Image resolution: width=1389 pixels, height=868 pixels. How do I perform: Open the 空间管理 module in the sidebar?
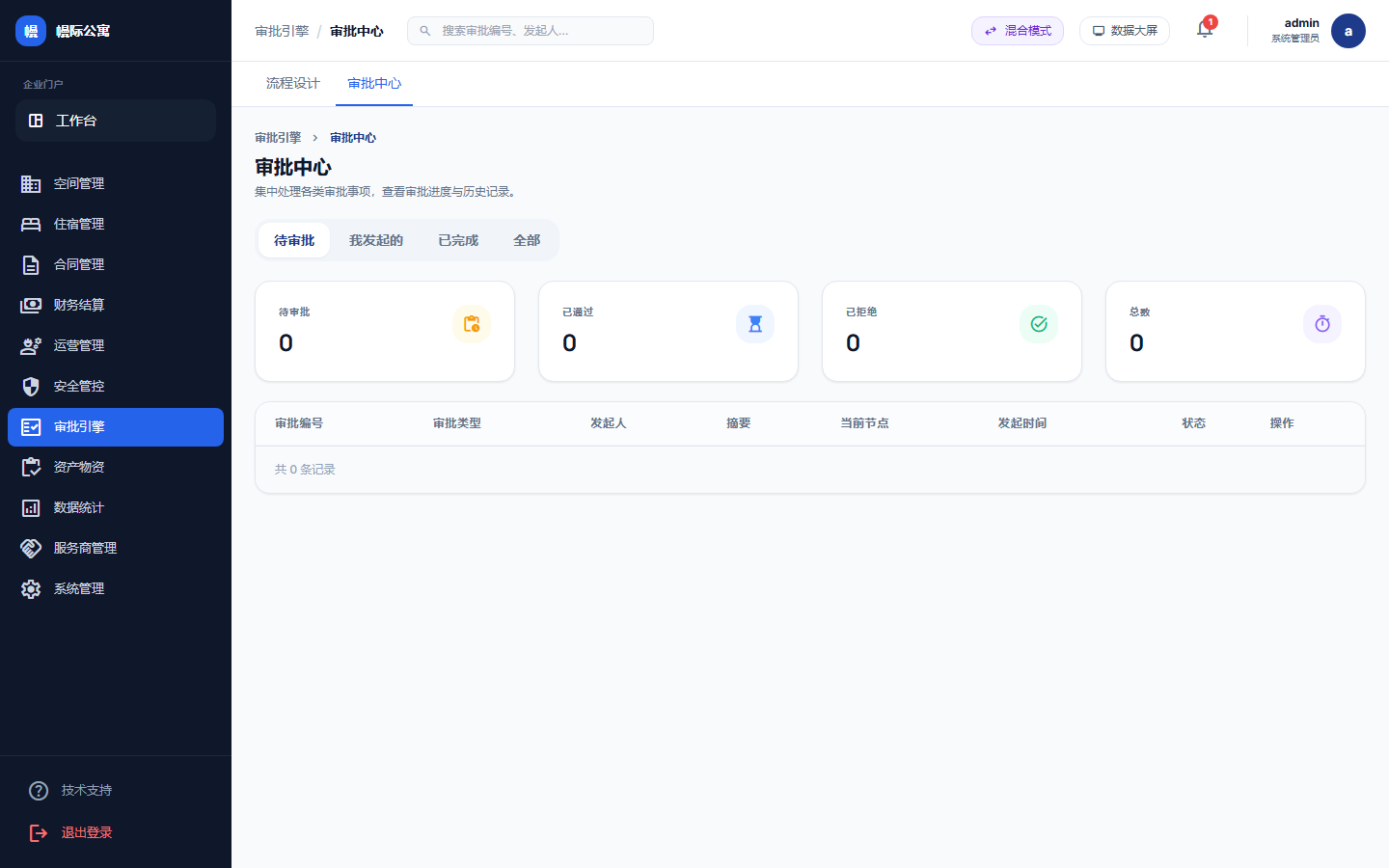79,183
